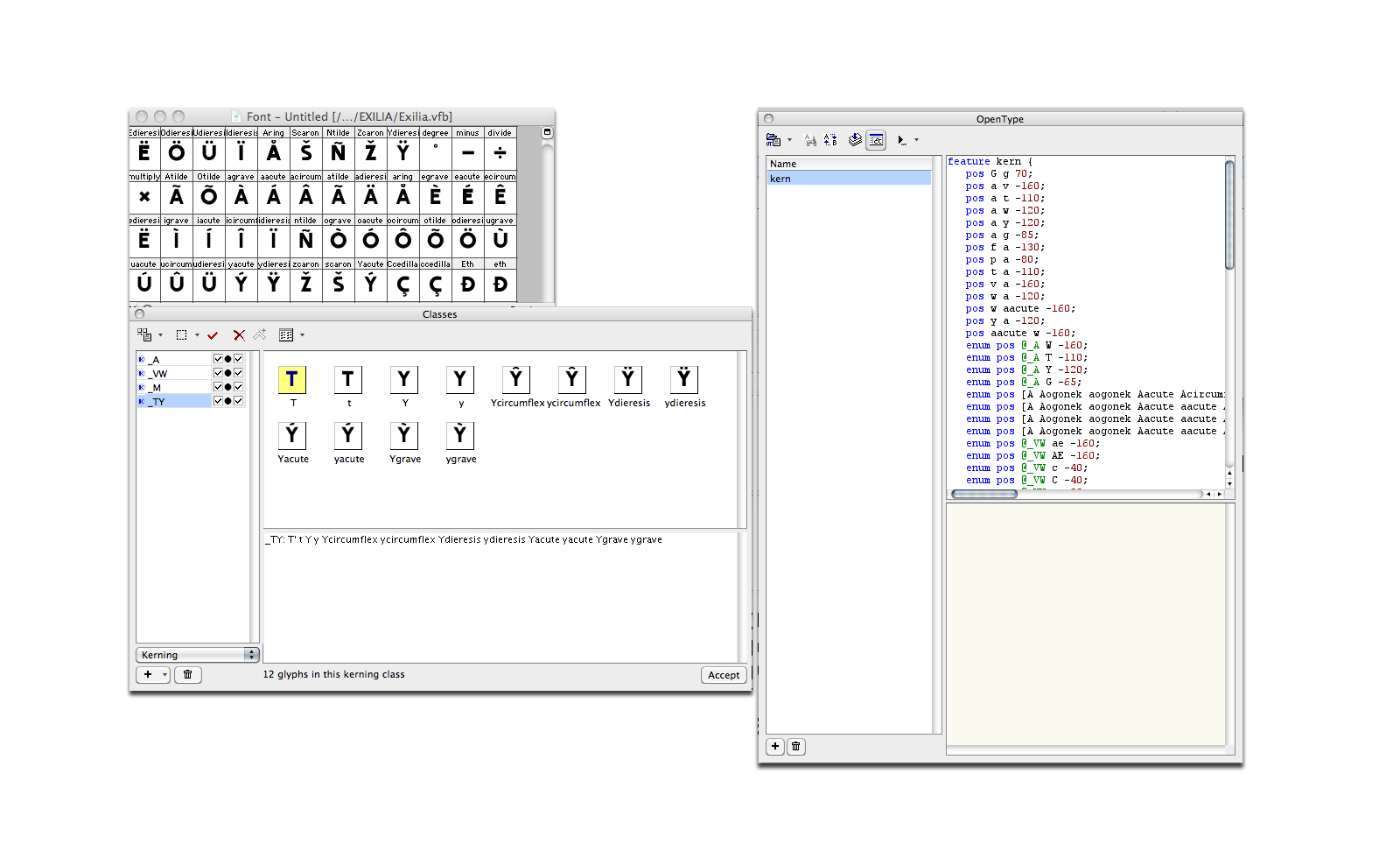Click the Name column header
1400x844 pixels.
pos(849,164)
